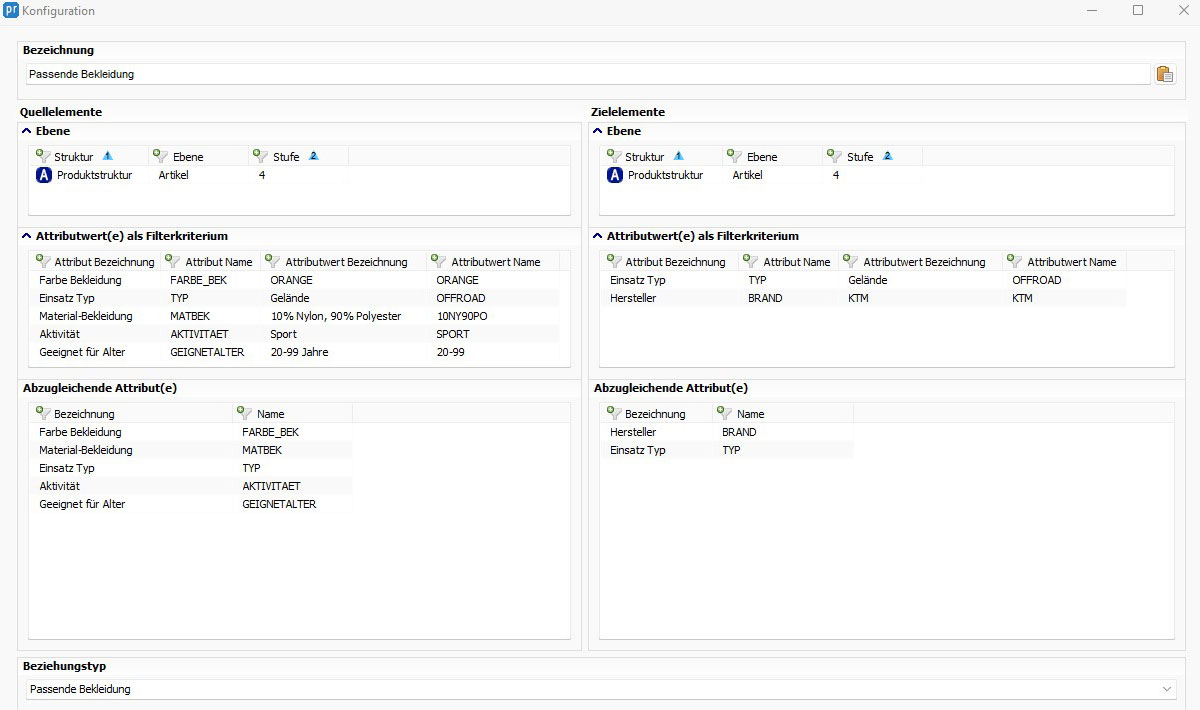
Task: Click filter icon on Zielelemente Attribut Bezeichnung column
Action: [614, 261]
